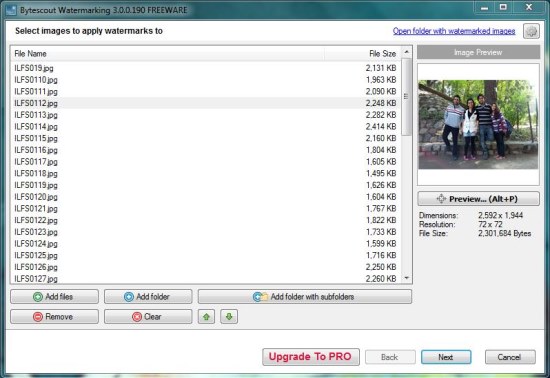This screenshot has width=550, height=378.
Task: Click the Add files button
Action: [54, 297]
